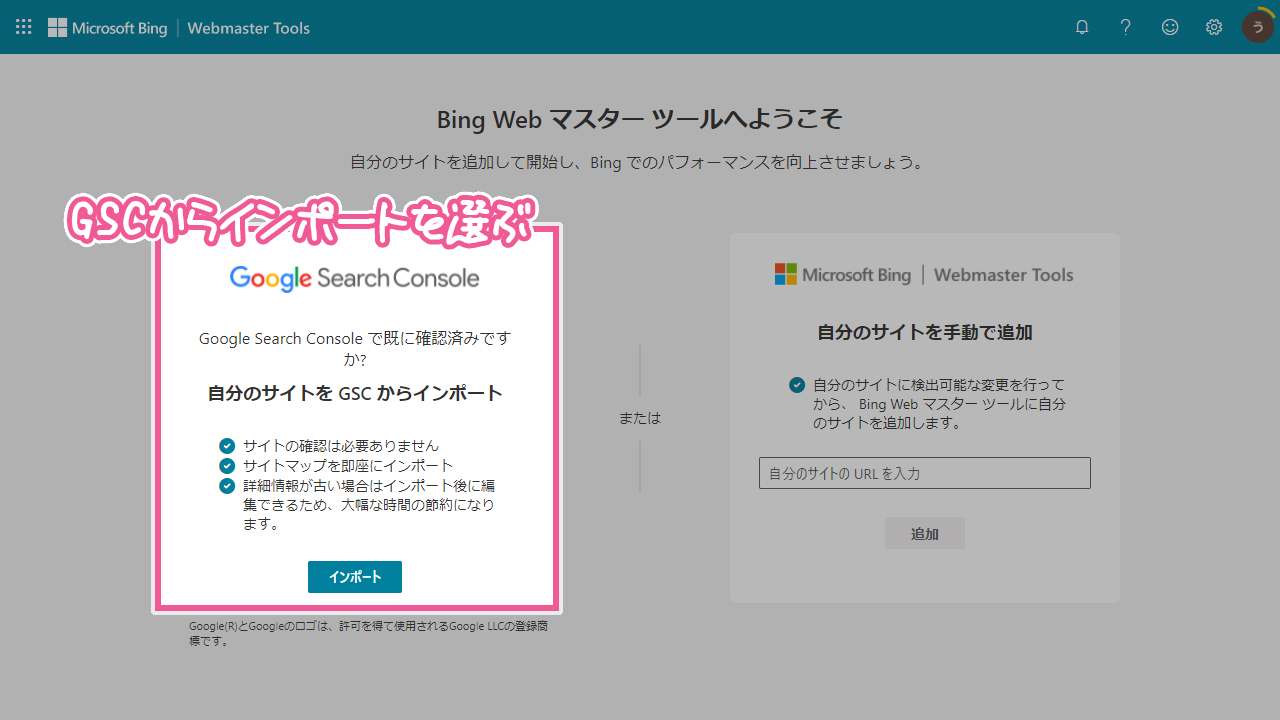1280x720 pixels.
Task: Open the notifications bell
Action: click(1082, 27)
